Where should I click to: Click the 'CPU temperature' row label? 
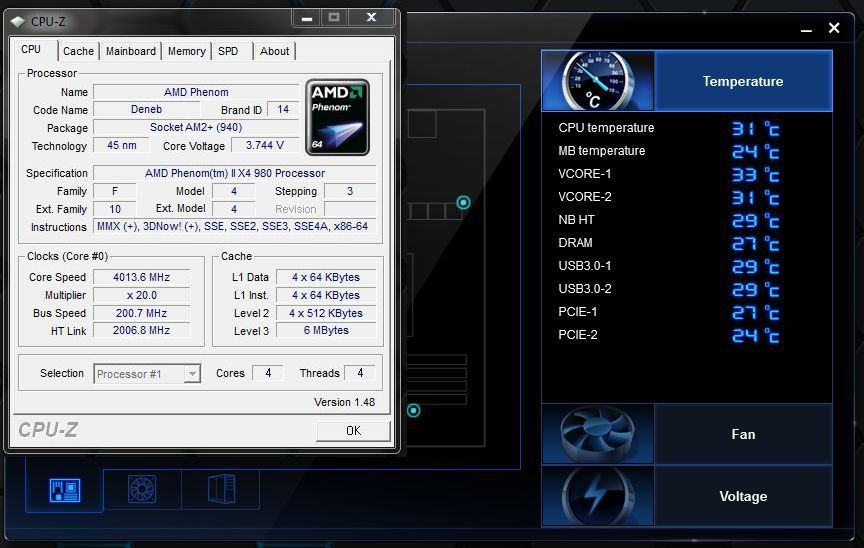[x=606, y=128]
